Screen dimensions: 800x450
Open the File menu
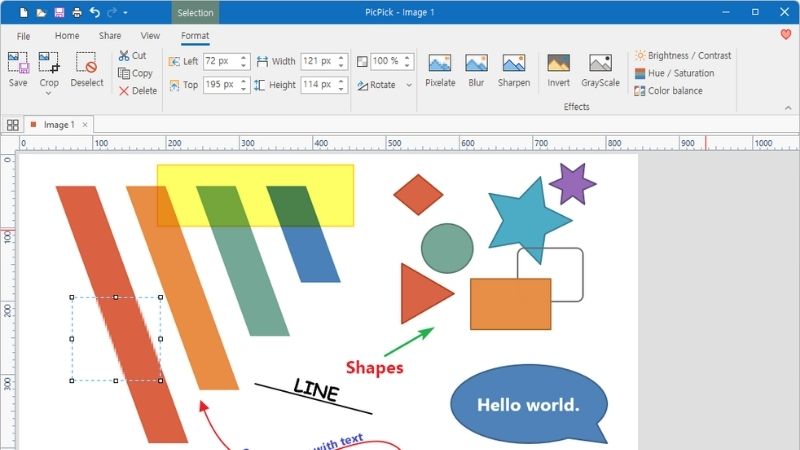(23, 36)
